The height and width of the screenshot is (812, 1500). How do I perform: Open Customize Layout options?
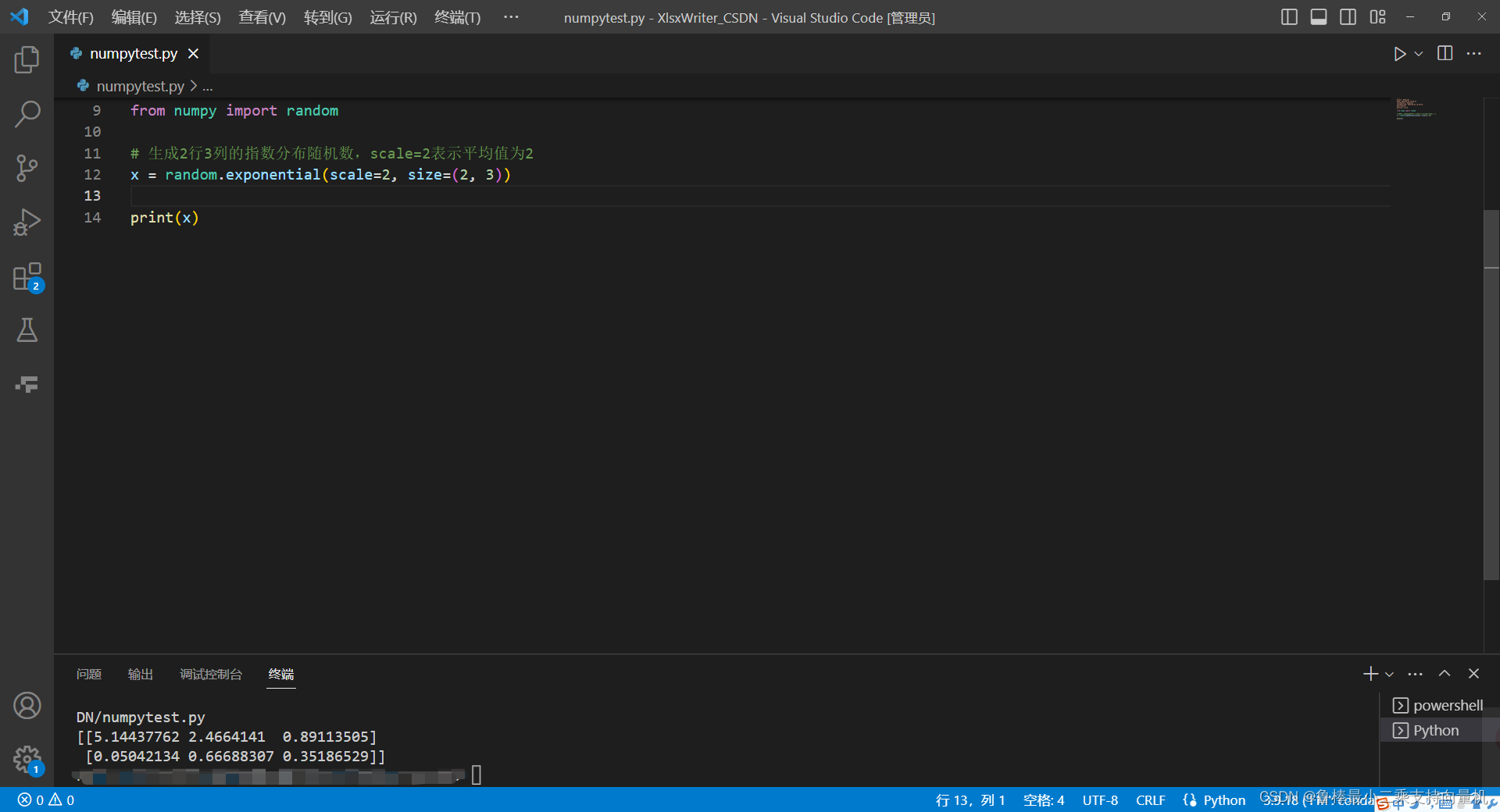pyautogui.click(x=1377, y=17)
